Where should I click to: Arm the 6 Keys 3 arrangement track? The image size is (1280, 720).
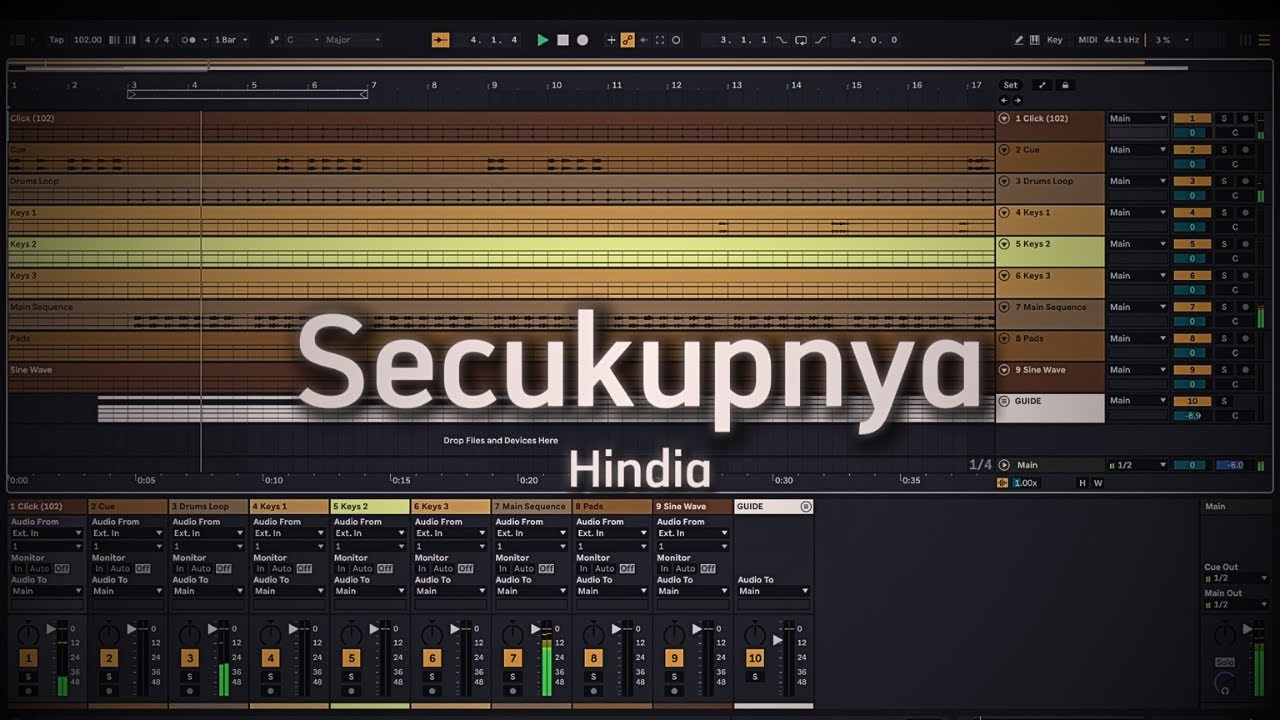(1244, 275)
